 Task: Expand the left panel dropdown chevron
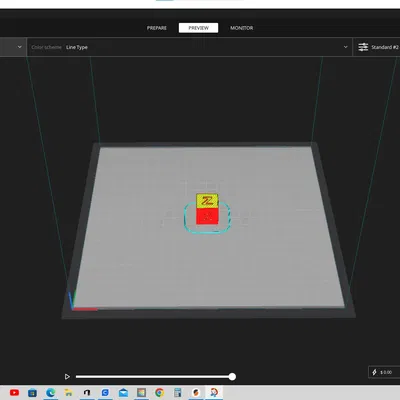coord(20,47)
